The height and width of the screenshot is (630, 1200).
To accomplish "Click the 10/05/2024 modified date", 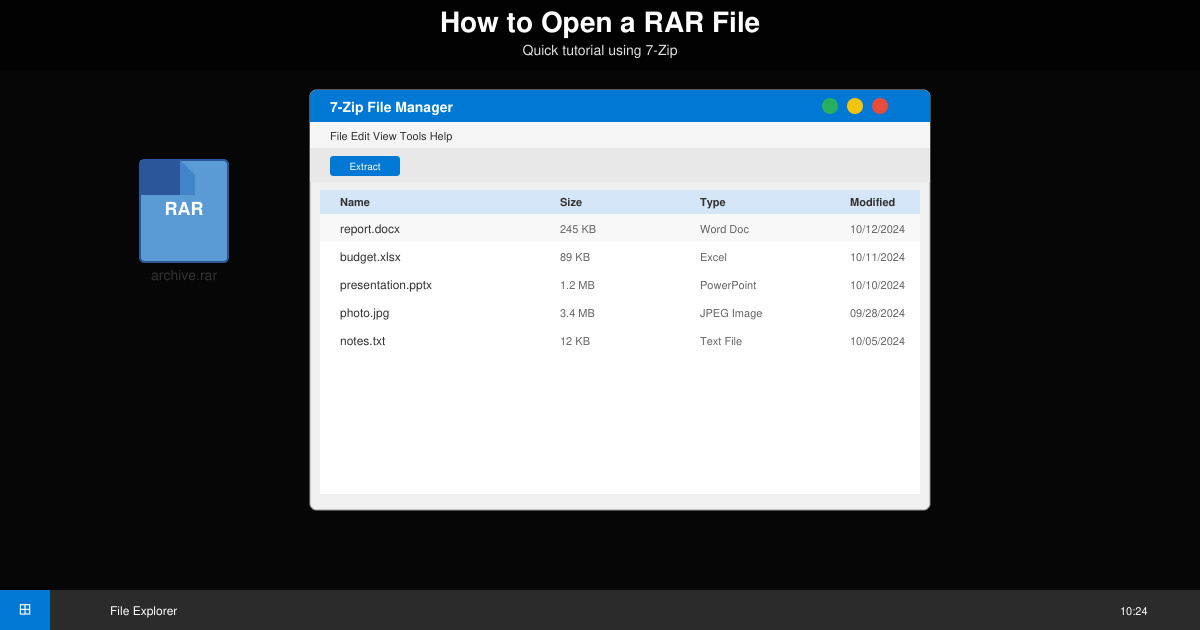I will pyautogui.click(x=877, y=341).
